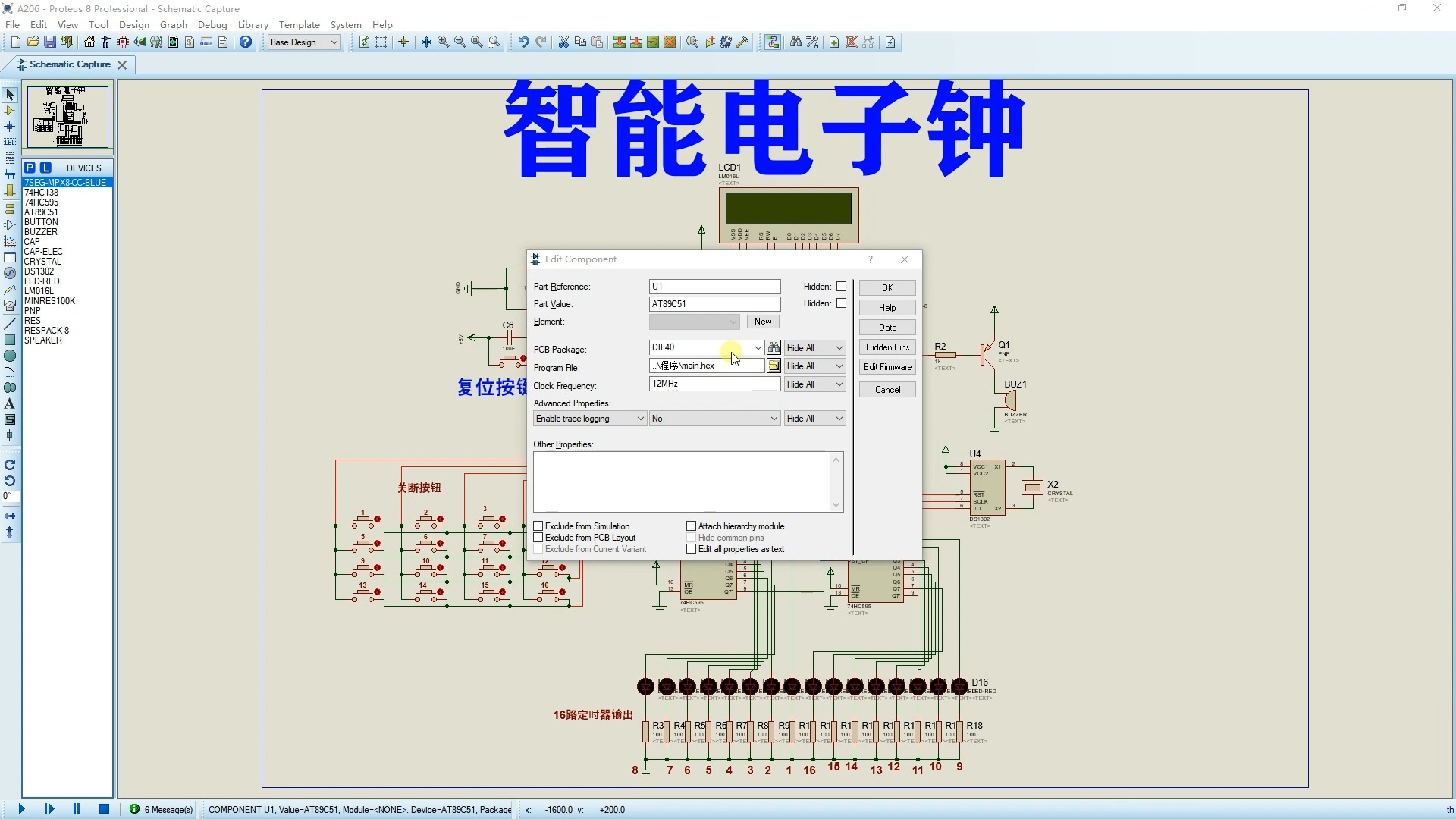Viewport: 1456px width, 819px height.
Task: Click the New button next to Element
Action: (x=762, y=322)
